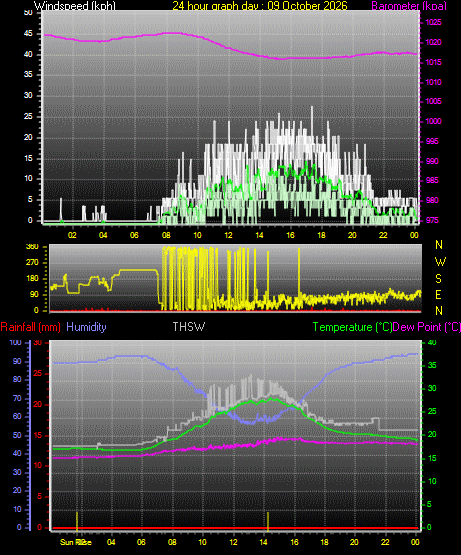Select the 270 wind direction axis value
Viewport: 461px width, 555px height.
32,263
